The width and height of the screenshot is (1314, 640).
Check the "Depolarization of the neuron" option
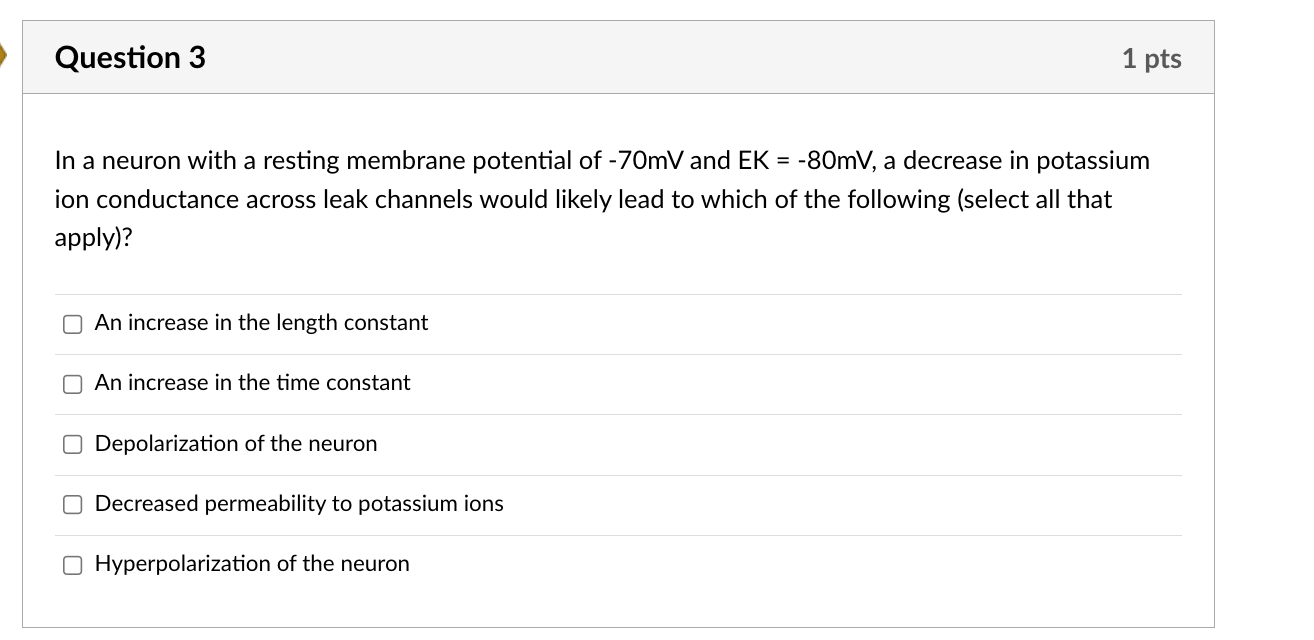72,444
